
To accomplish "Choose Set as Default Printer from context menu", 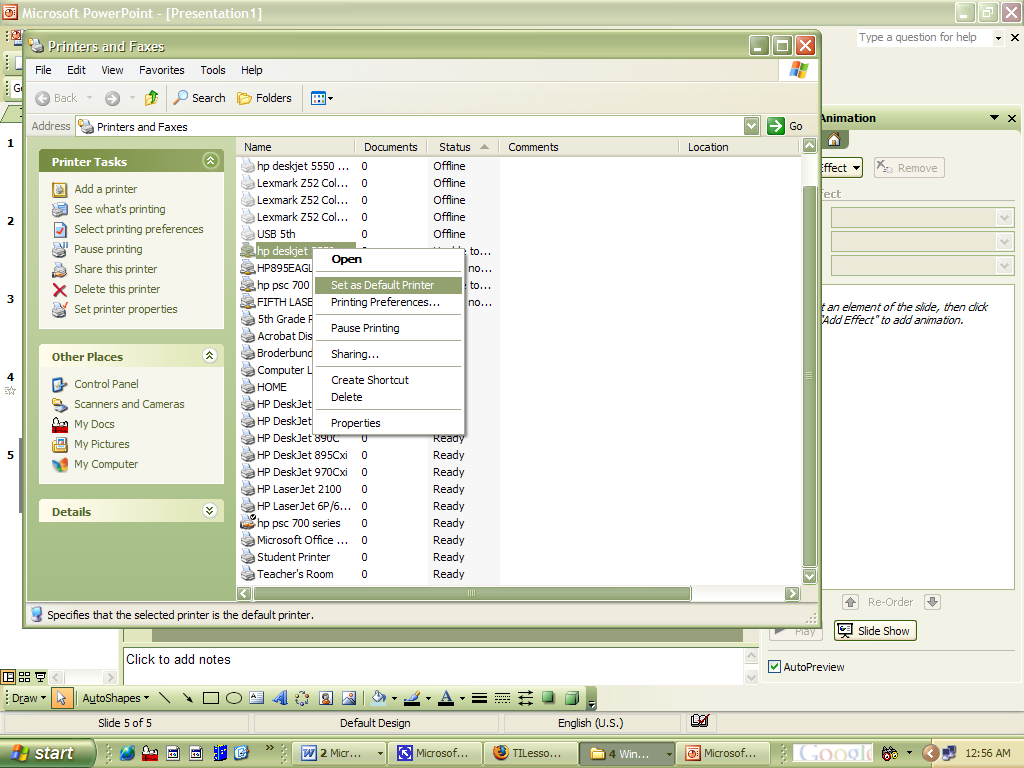I will tap(389, 285).
